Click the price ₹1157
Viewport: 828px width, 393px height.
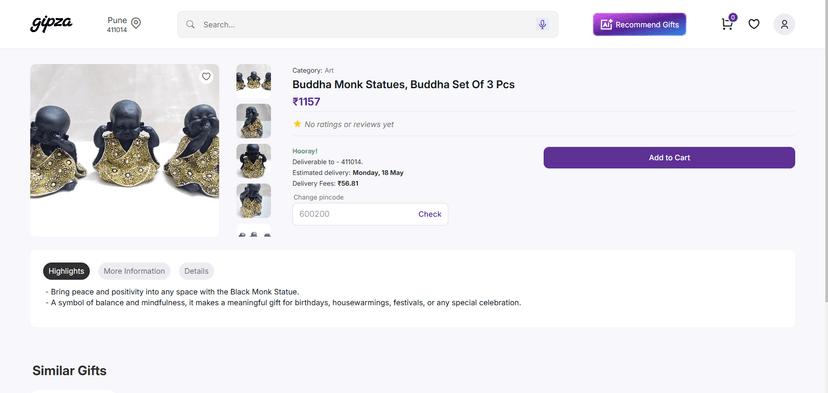(x=306, y=102)
